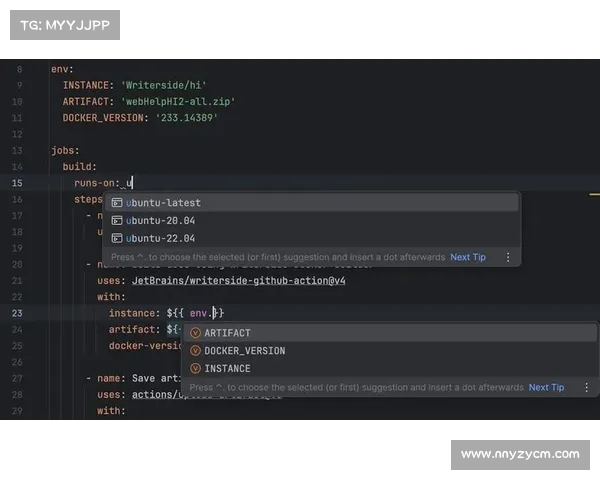This screenshot has width=600, height=480.
Task: Click line number 15 in the gutter
Action: [17, 183]
